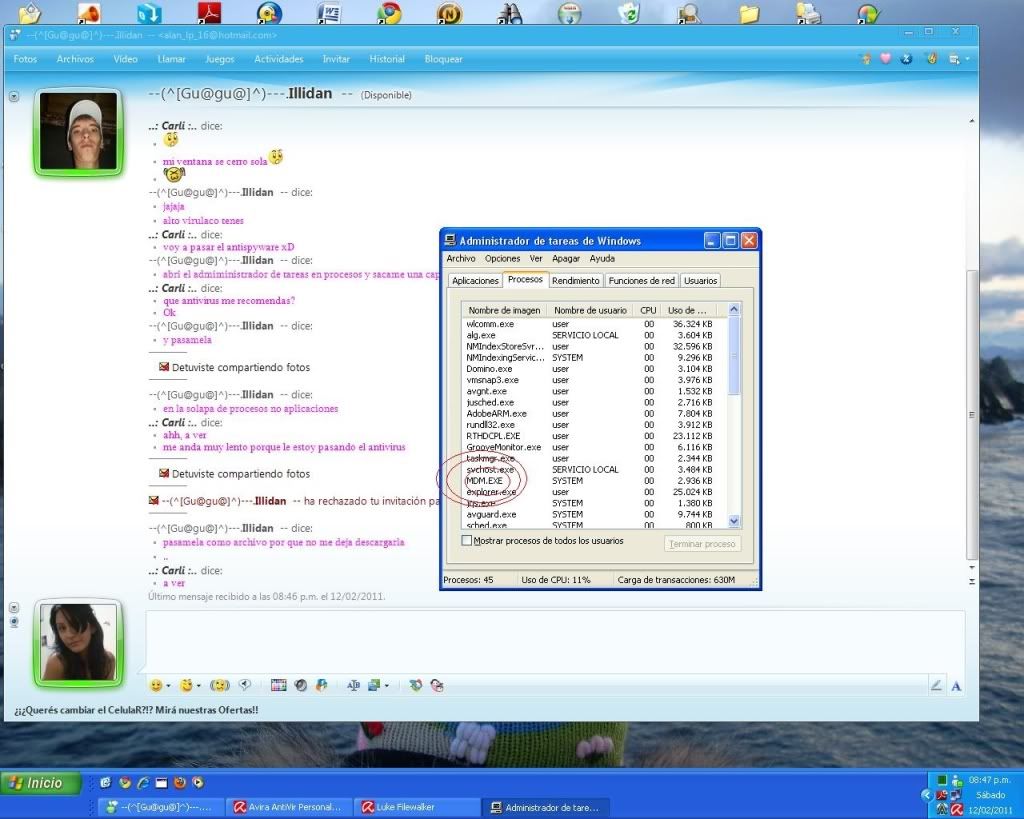This screenshot has width=1024, height=819.
Task: Open the Opciones menu in Task Manager
Action: (502, 259)
